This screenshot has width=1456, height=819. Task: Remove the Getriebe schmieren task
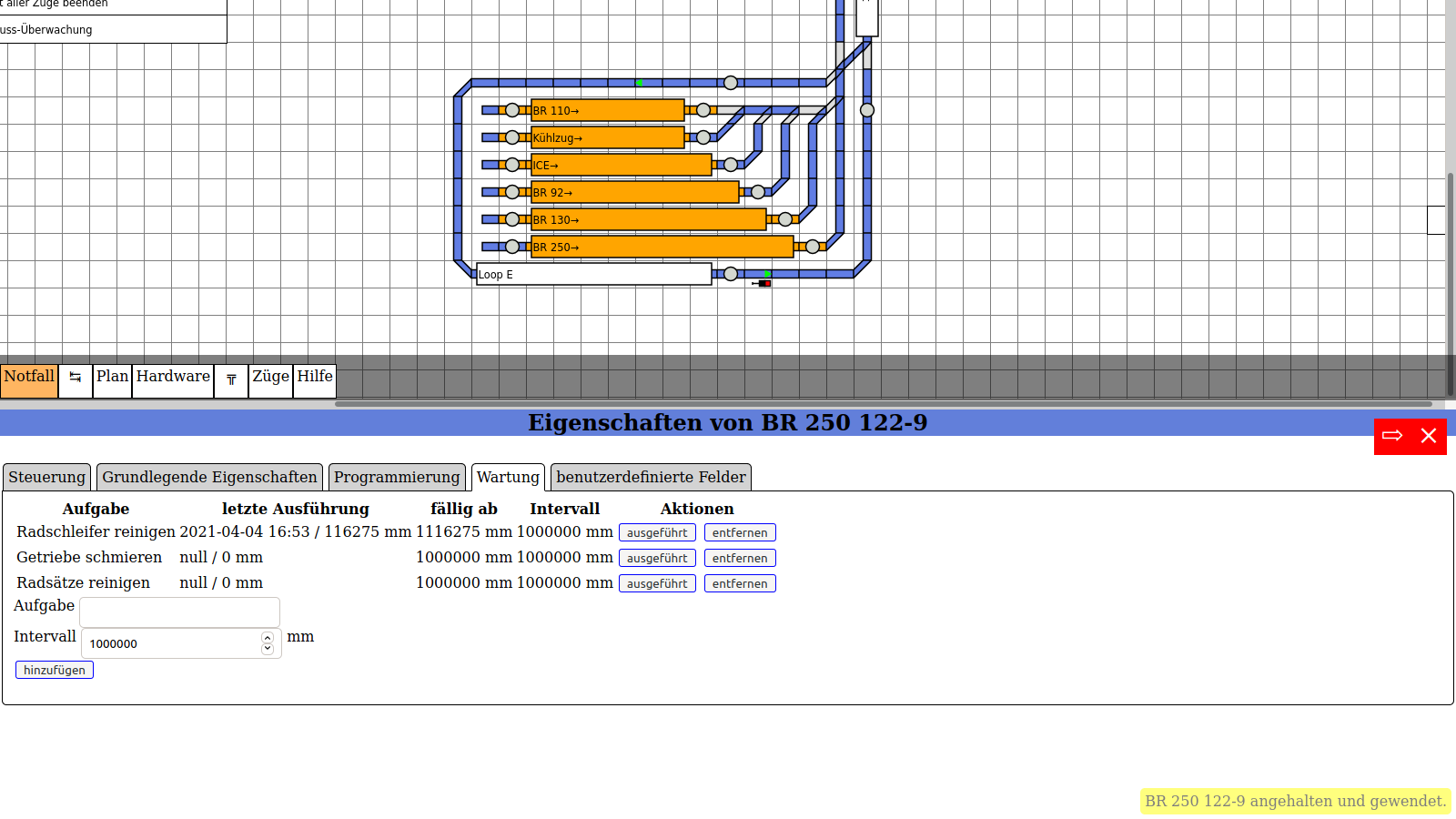point(740,558)
